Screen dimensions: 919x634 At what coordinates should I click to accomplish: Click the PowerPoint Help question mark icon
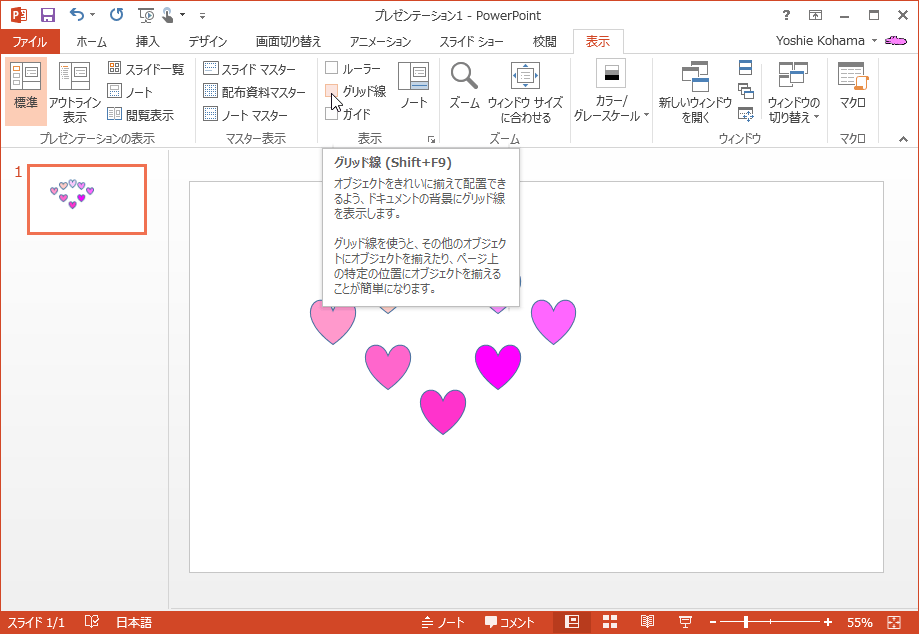(x=786, y=15)
